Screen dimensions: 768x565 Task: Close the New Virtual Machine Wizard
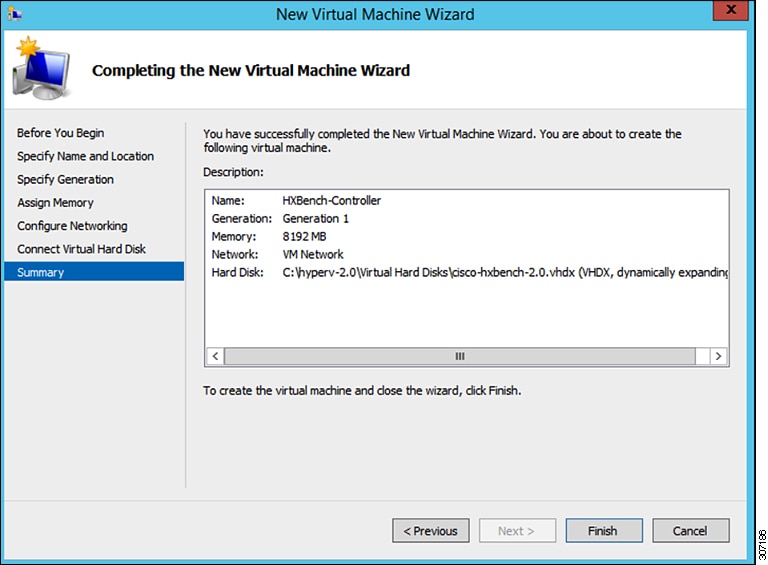pyautogui.click(x=730, y=14)
